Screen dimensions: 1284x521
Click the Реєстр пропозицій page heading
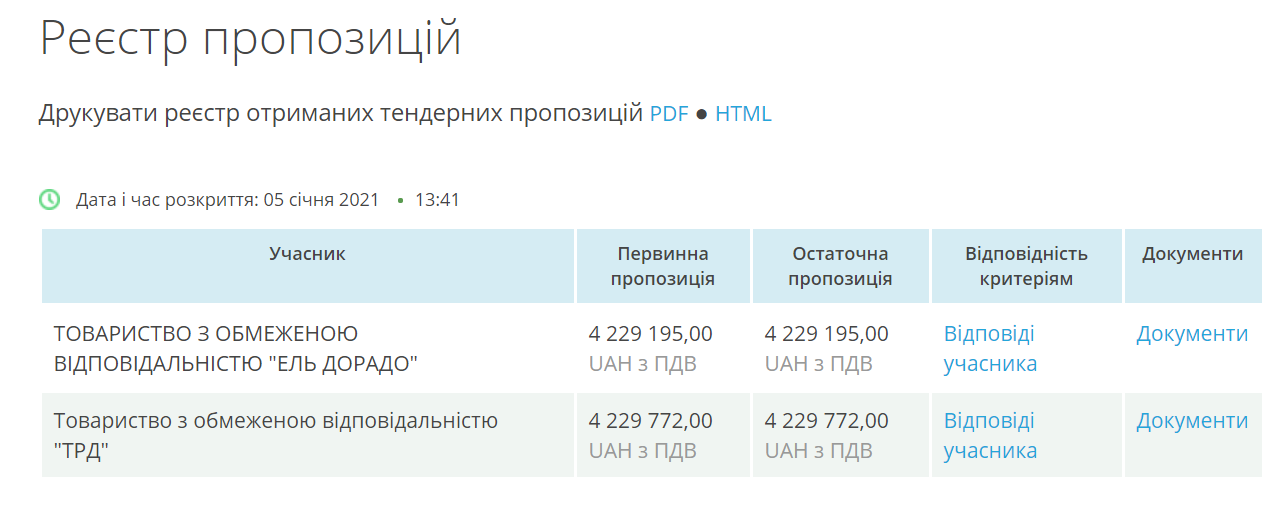(x=251, y=40)
